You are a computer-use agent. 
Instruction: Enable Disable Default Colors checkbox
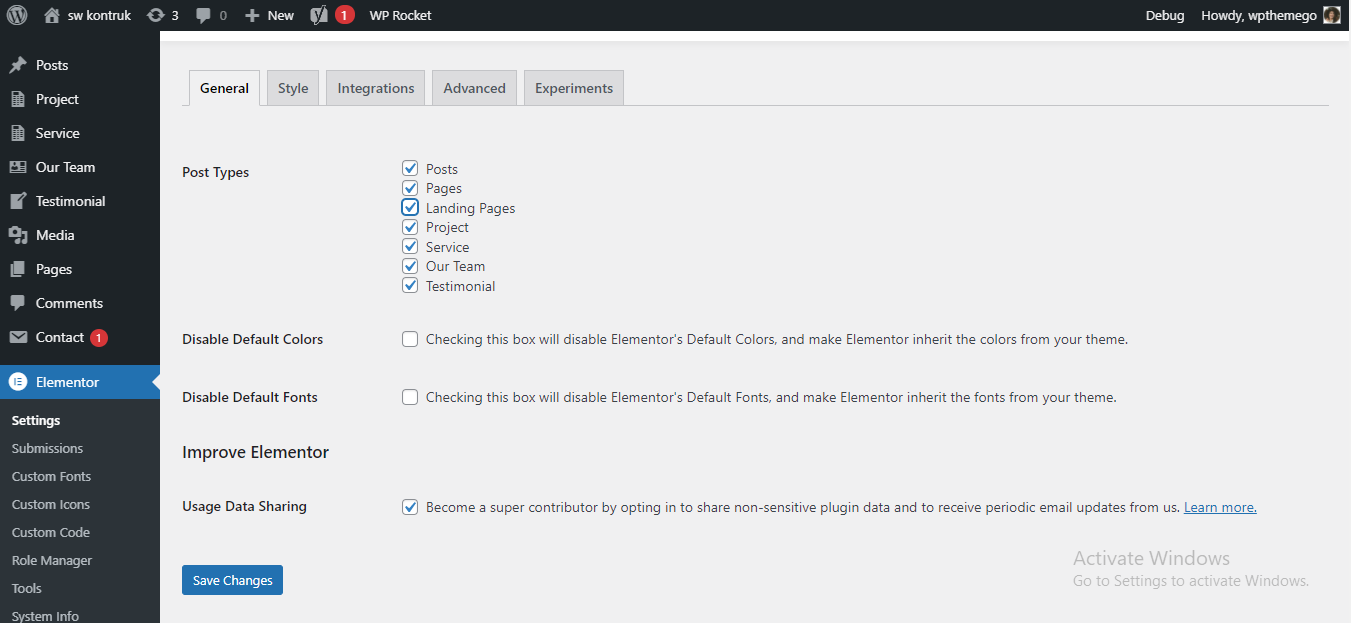pyautogui.click(x=410, y=339)
